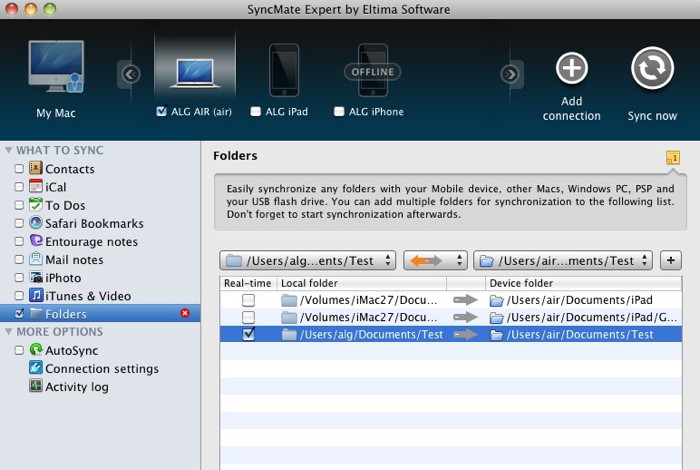
Task: Select device folder /Users/air/Documents/iPad
Action: pos(579,300)
